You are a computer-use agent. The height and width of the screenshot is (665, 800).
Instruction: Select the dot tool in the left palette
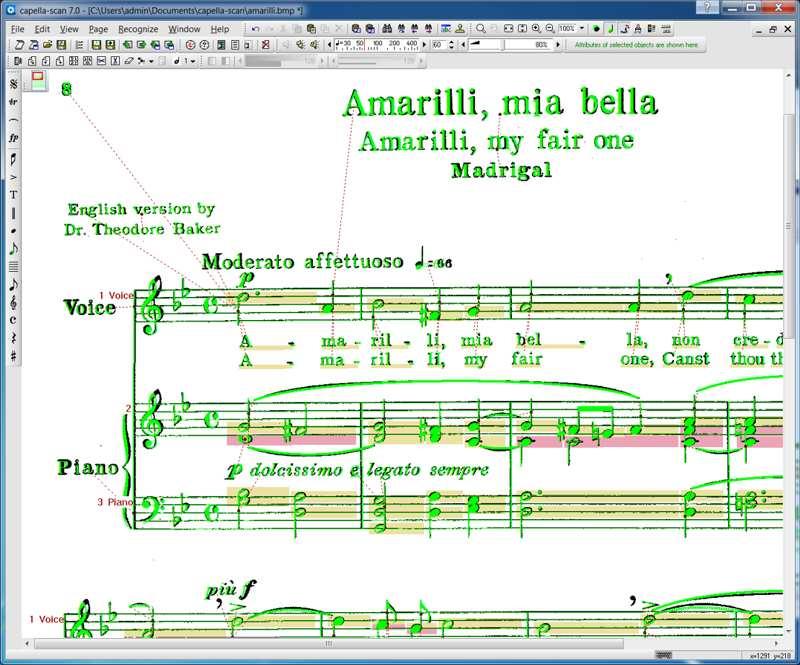[14, 231]
